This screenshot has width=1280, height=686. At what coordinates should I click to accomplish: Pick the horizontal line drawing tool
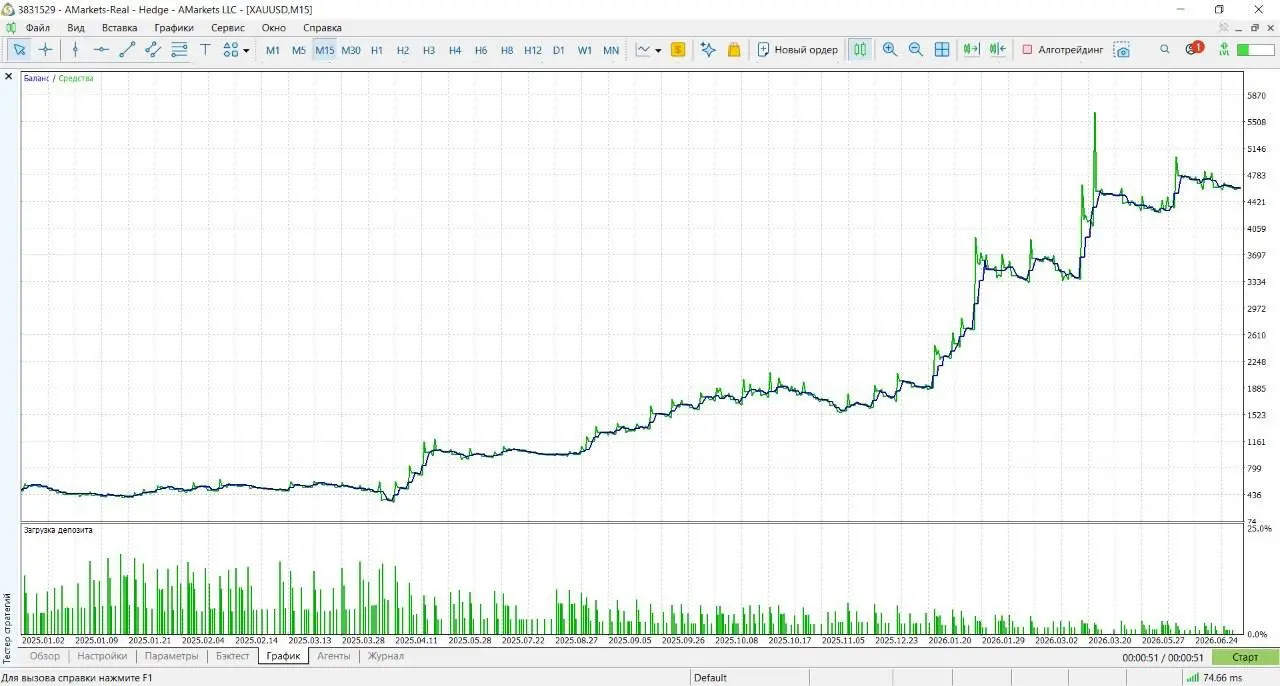(101, 50)
